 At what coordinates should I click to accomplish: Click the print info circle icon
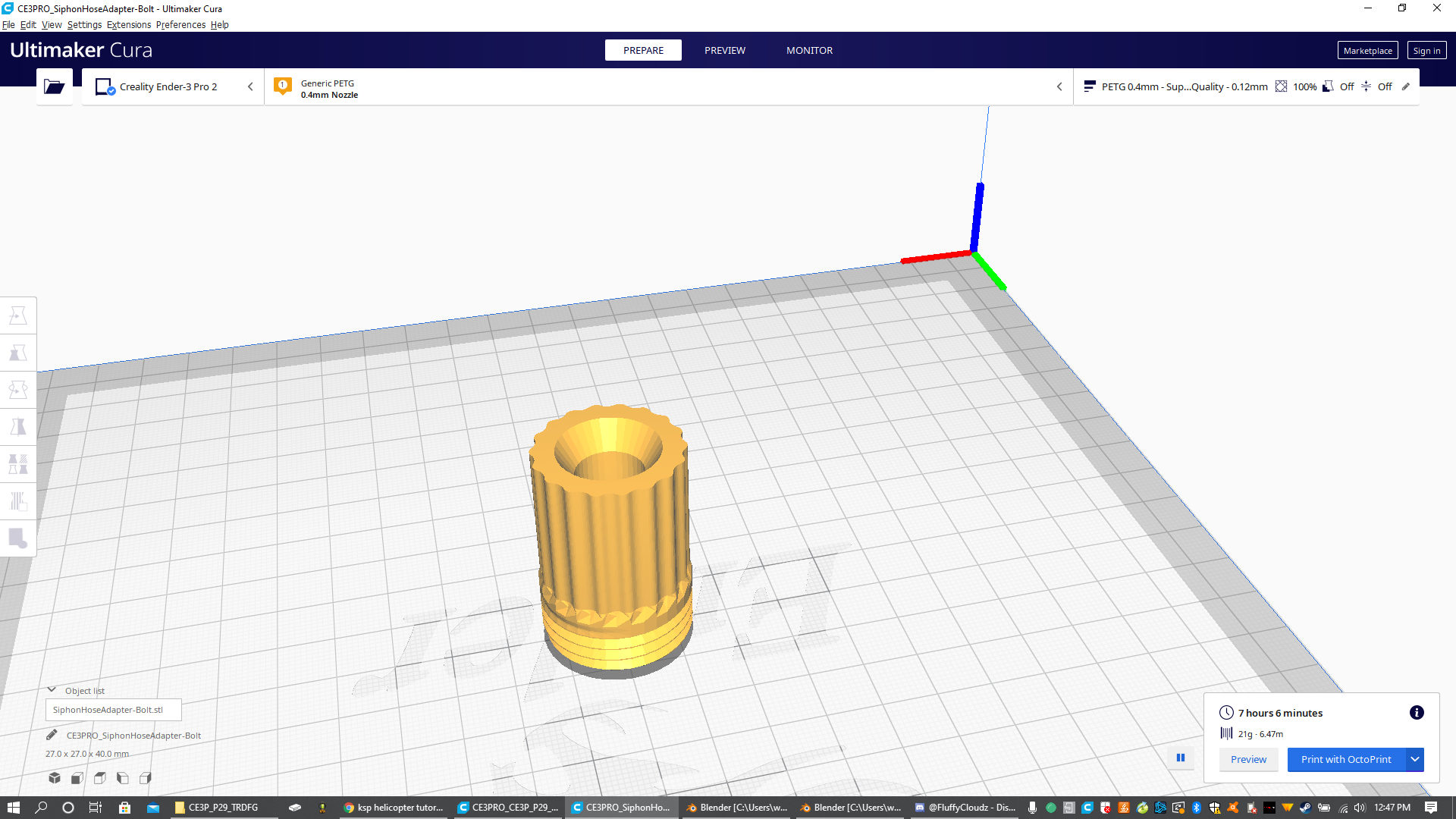1417,713
